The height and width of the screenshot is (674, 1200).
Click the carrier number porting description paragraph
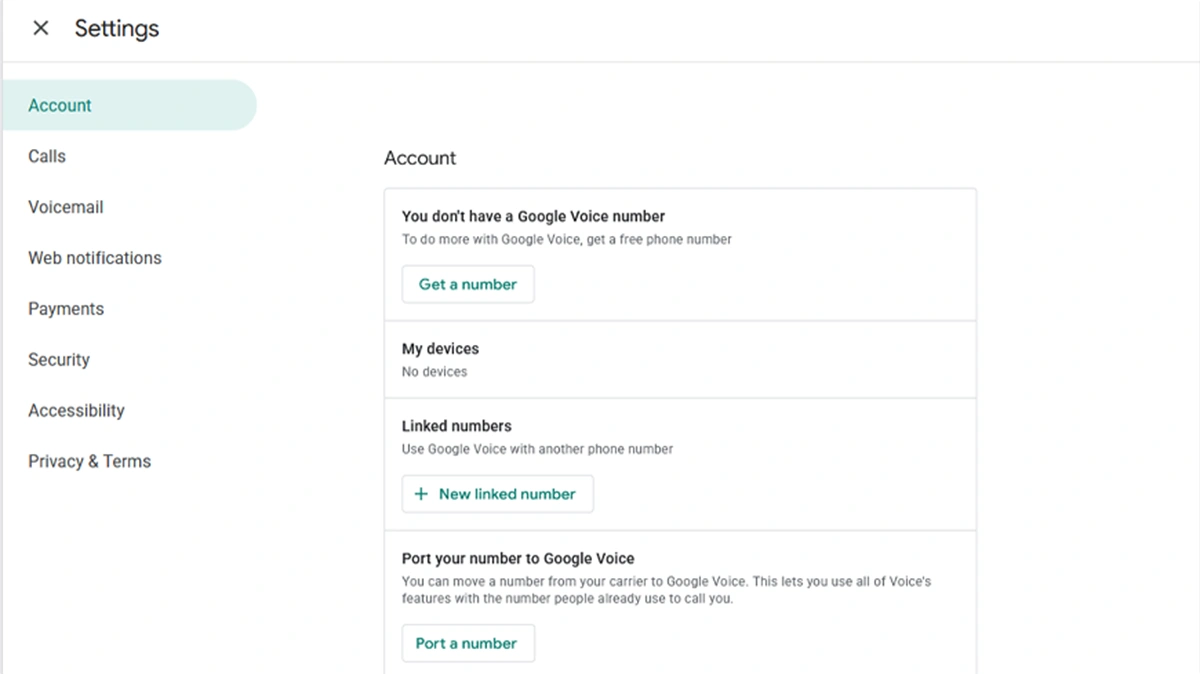[x=666, y=590]
